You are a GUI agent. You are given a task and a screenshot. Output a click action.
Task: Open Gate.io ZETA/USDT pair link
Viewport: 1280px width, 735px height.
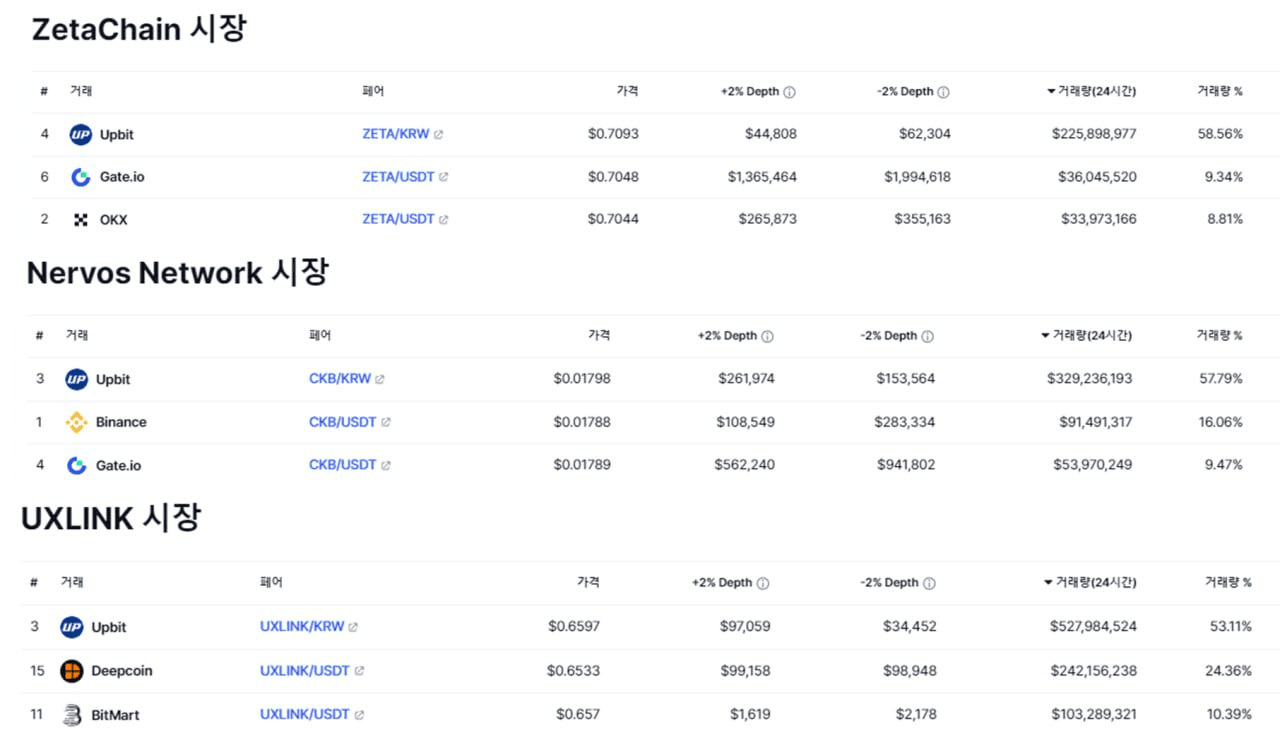point(398,177)
